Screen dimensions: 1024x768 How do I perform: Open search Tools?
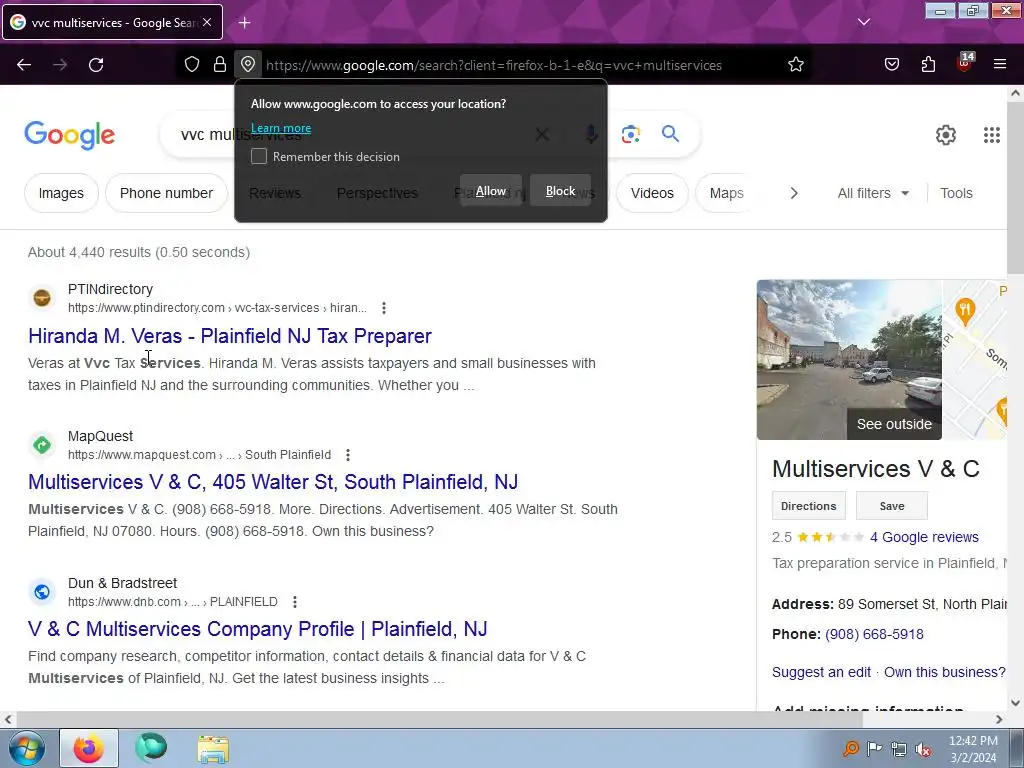click(956, 193)
